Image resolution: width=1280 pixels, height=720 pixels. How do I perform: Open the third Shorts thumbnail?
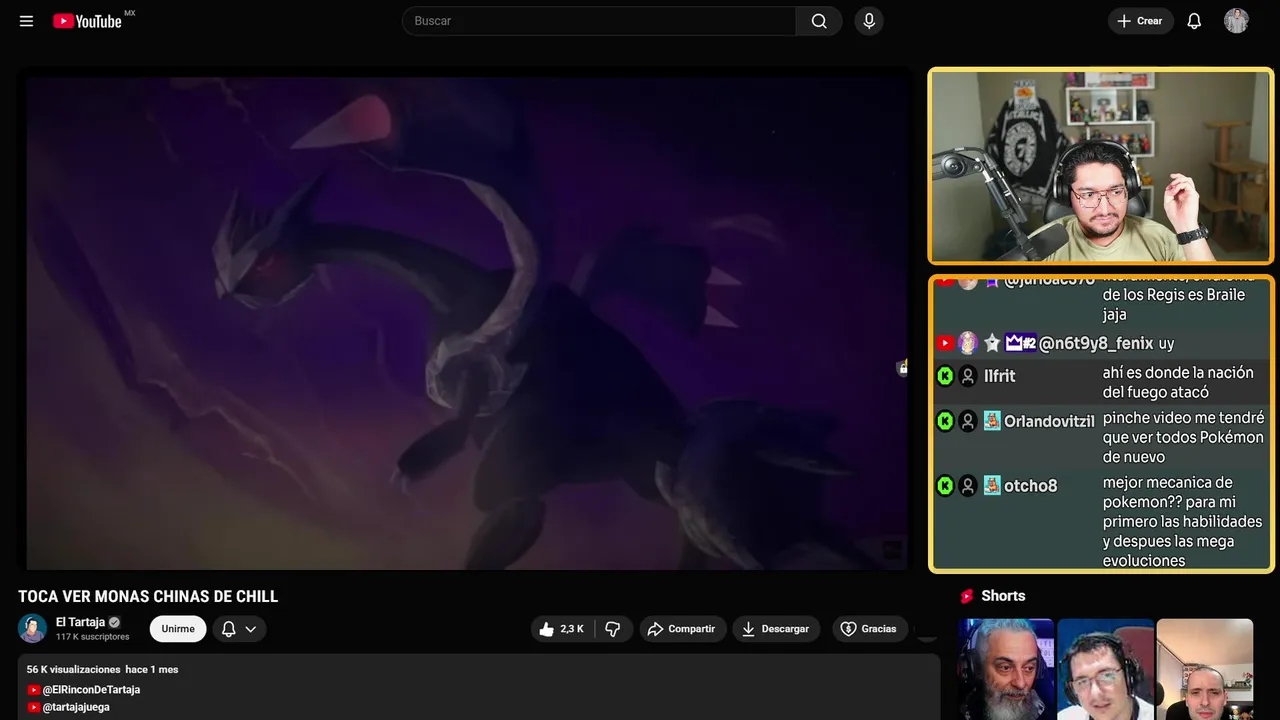1204,669
